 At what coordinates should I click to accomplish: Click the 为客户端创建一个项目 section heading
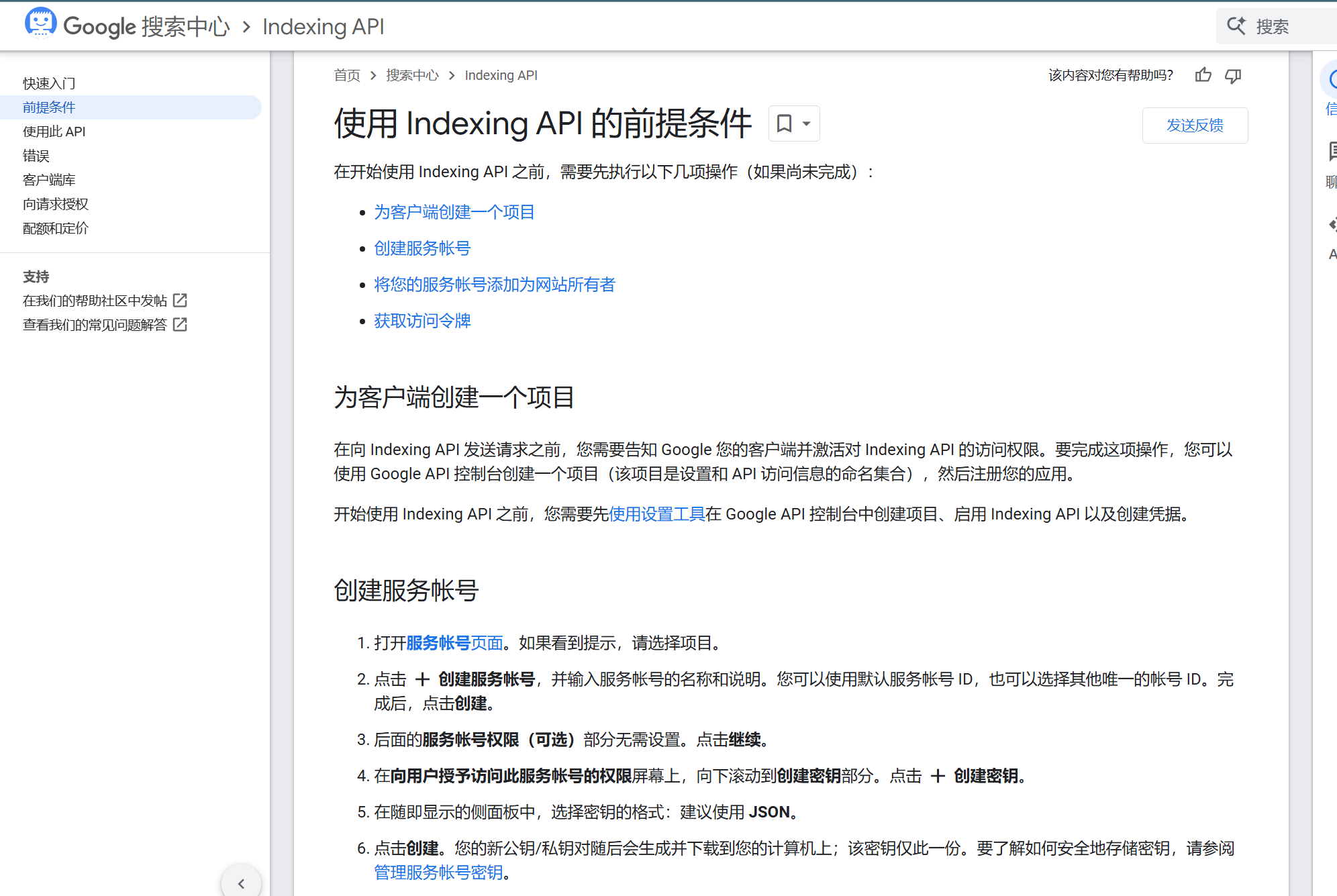(x=454, y=397)
